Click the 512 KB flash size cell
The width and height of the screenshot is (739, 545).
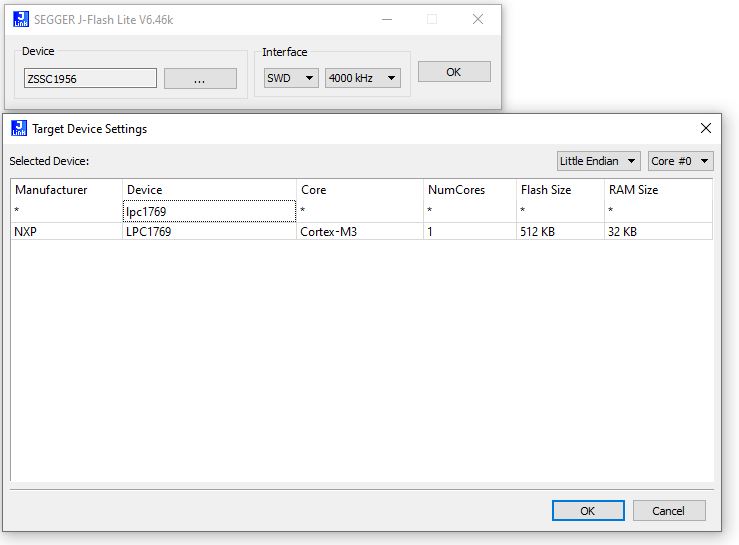pos(560,231)
